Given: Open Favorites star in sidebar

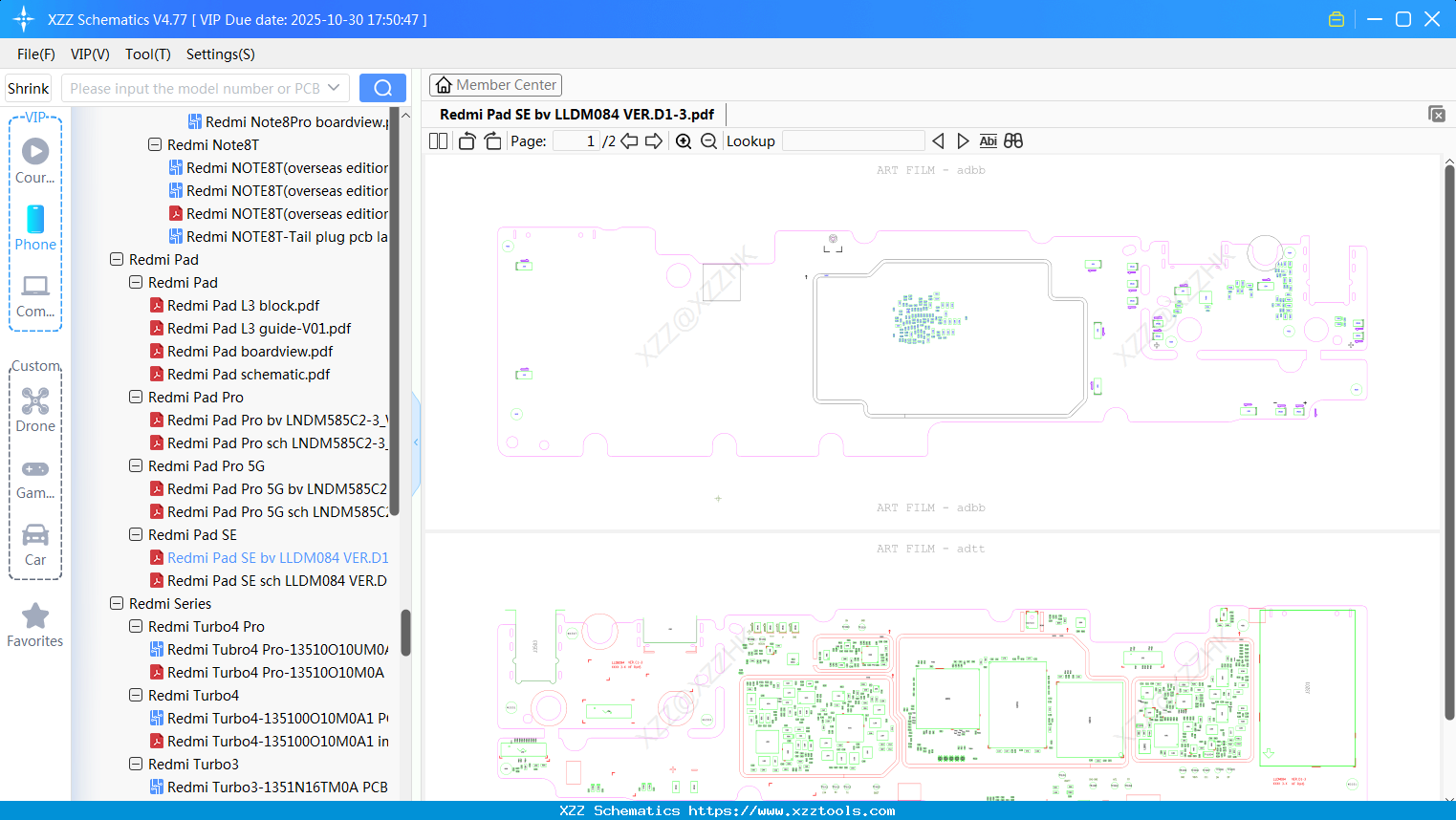Looking at the screenshot, I should [35, 626].
